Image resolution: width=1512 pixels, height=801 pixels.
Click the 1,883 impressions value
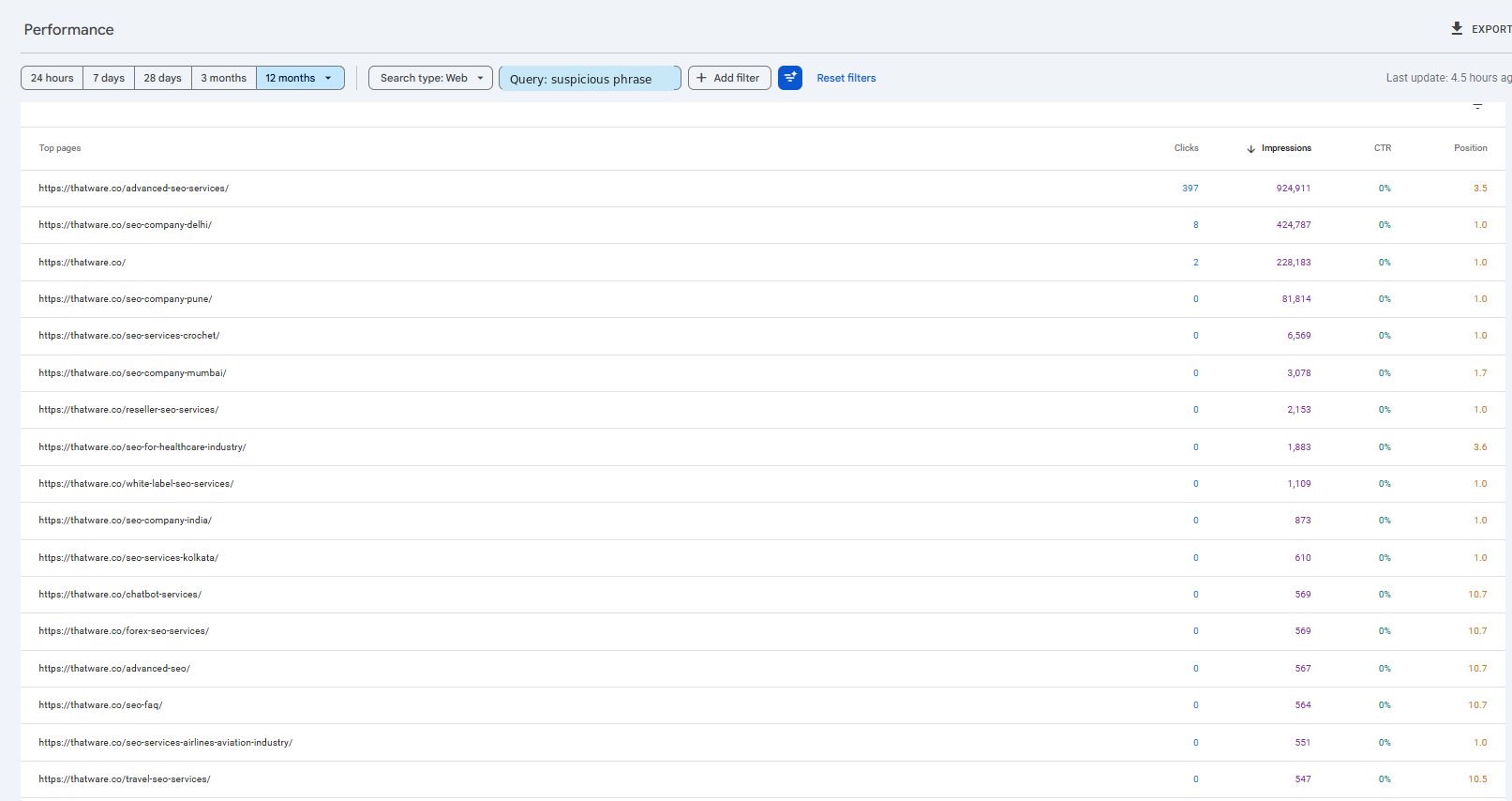(1299, 447)
